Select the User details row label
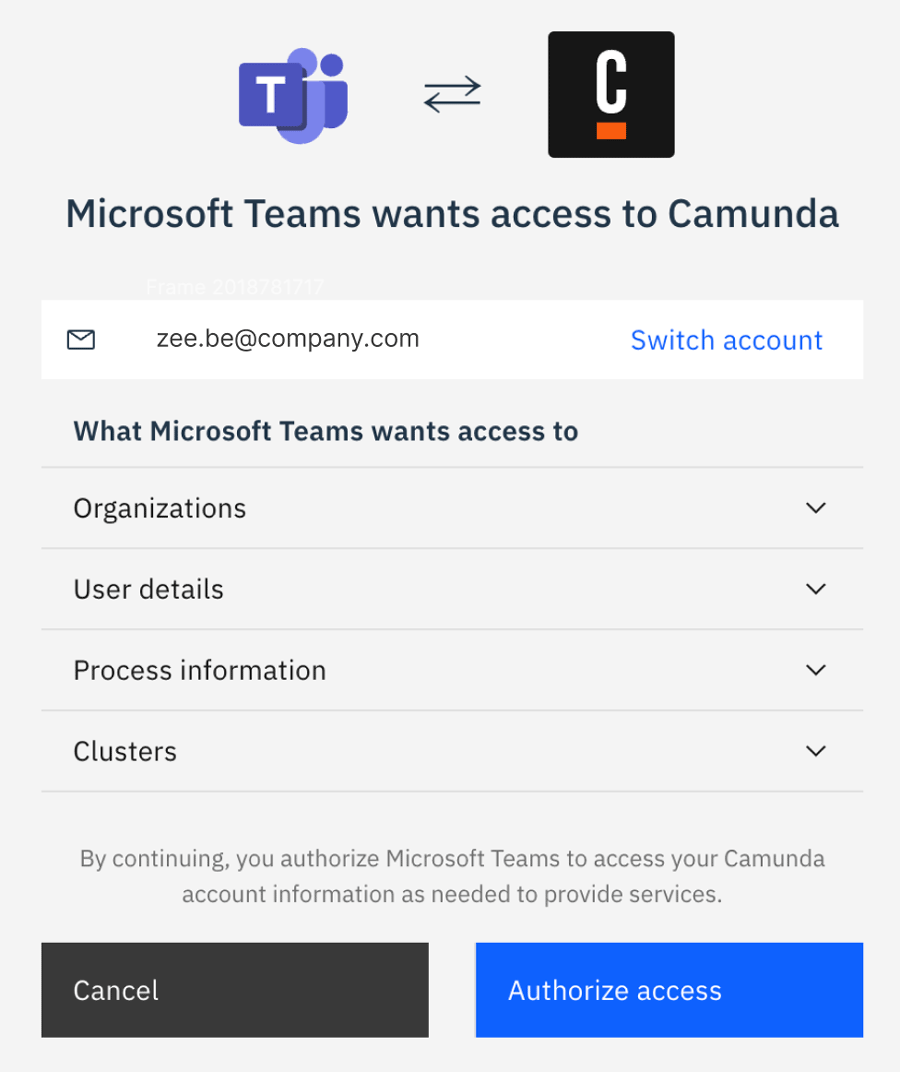The image size is (900, 1072). pos(149,589)
